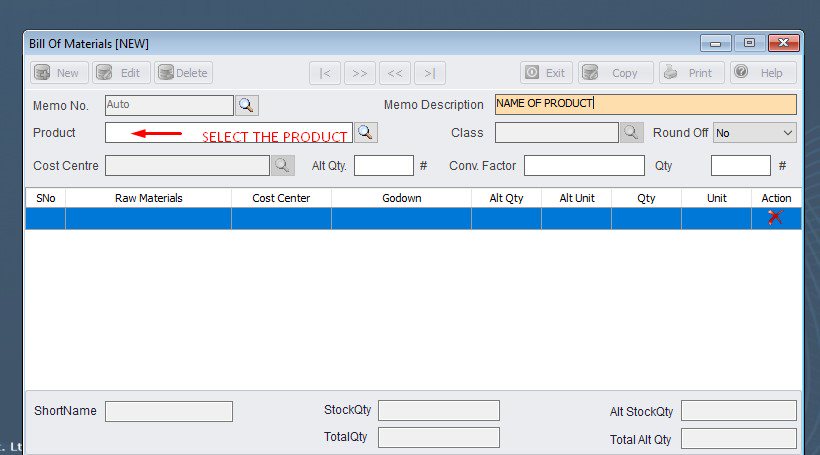
Task: Click the Class search magnifier
Action: 632,133
